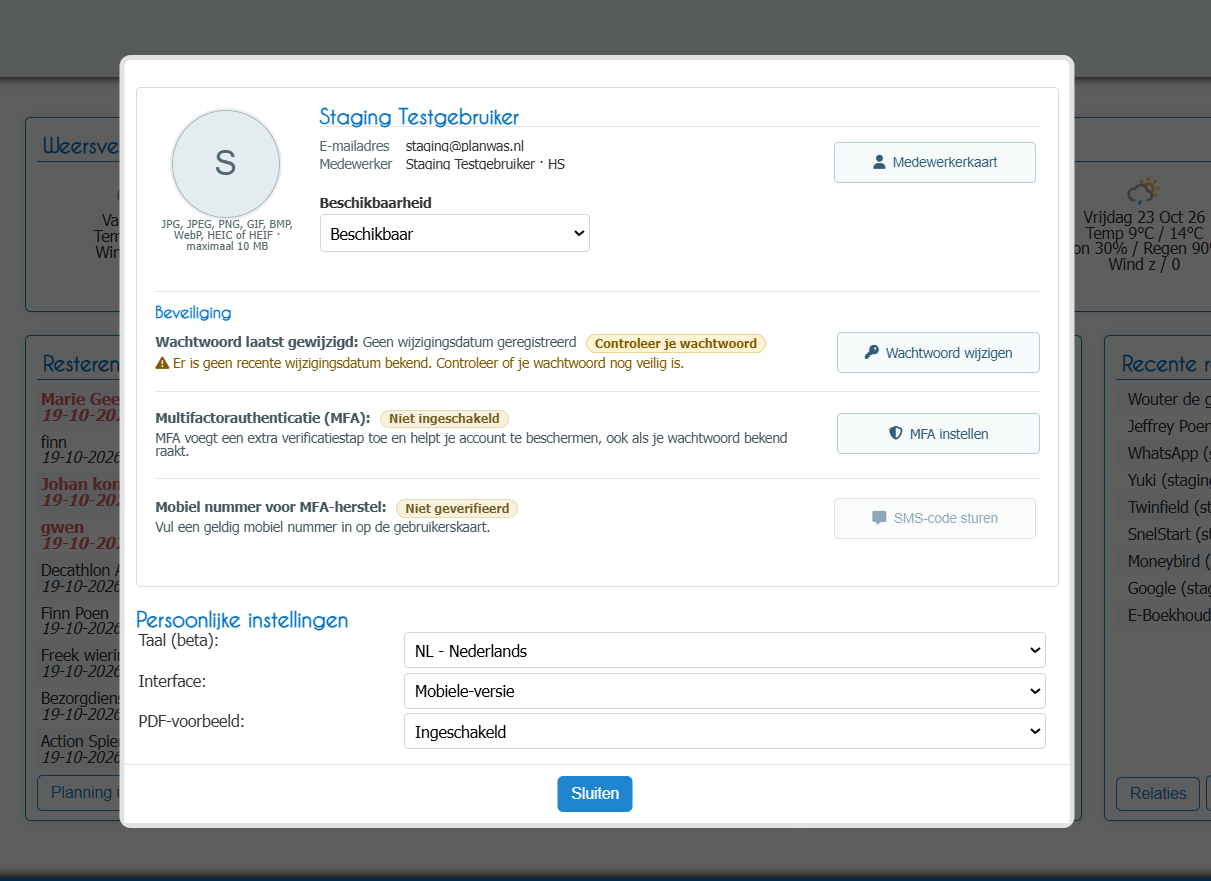Viewport: 1211px width, 881px height.
Task: Click the WhatsApp entry in the background list
Action: (x=1169, y=453)
